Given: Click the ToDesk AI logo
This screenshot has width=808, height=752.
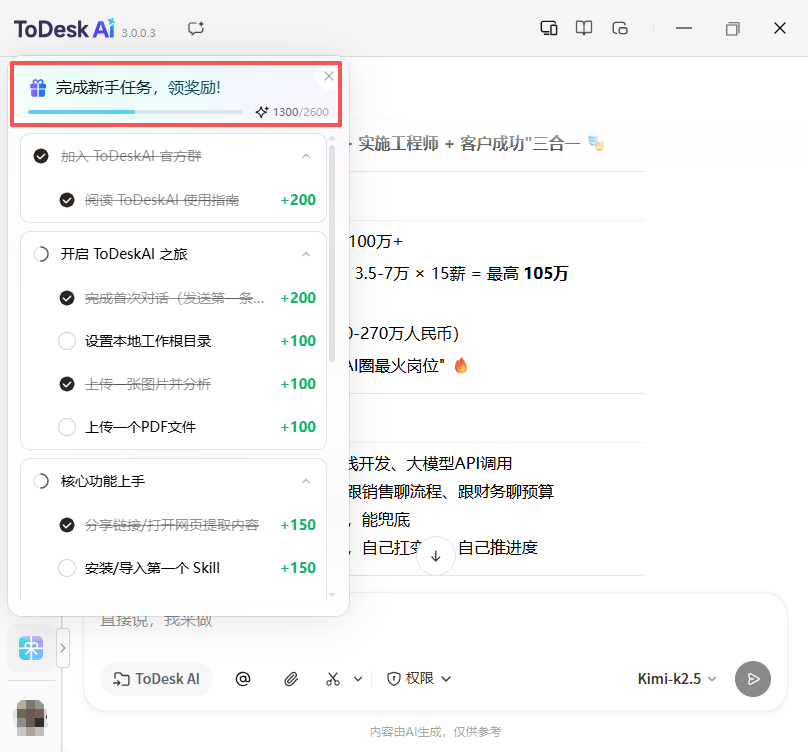Looking at the screenshot, I should pos(64,29).
